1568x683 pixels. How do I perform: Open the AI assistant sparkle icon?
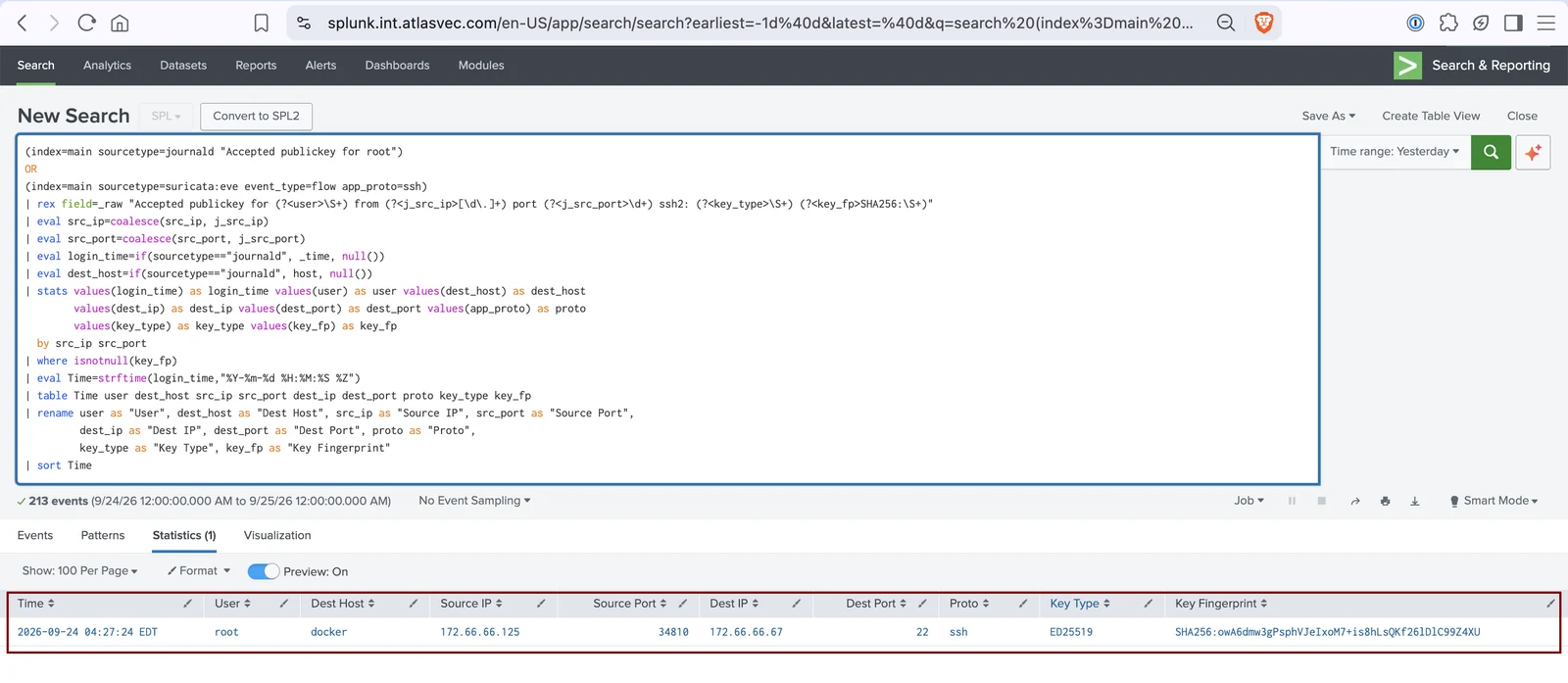pyautogui.click(x=1533, y=152)
